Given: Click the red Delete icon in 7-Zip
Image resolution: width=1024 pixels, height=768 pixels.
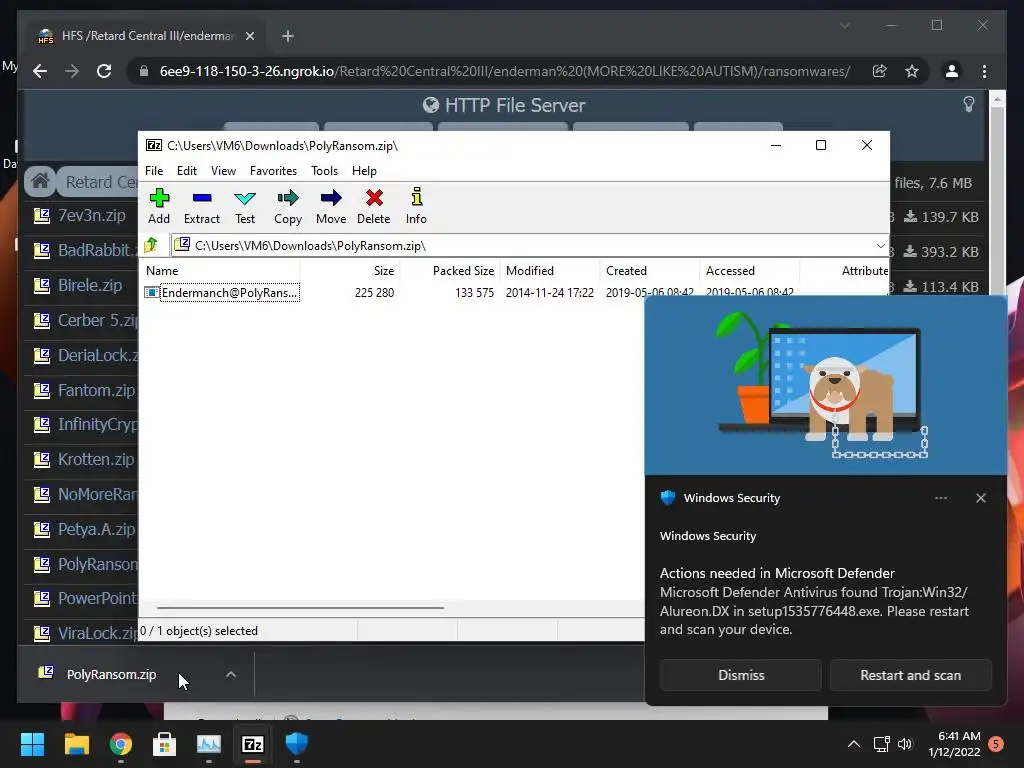Looking at the screenshot, I should [374, 206].
